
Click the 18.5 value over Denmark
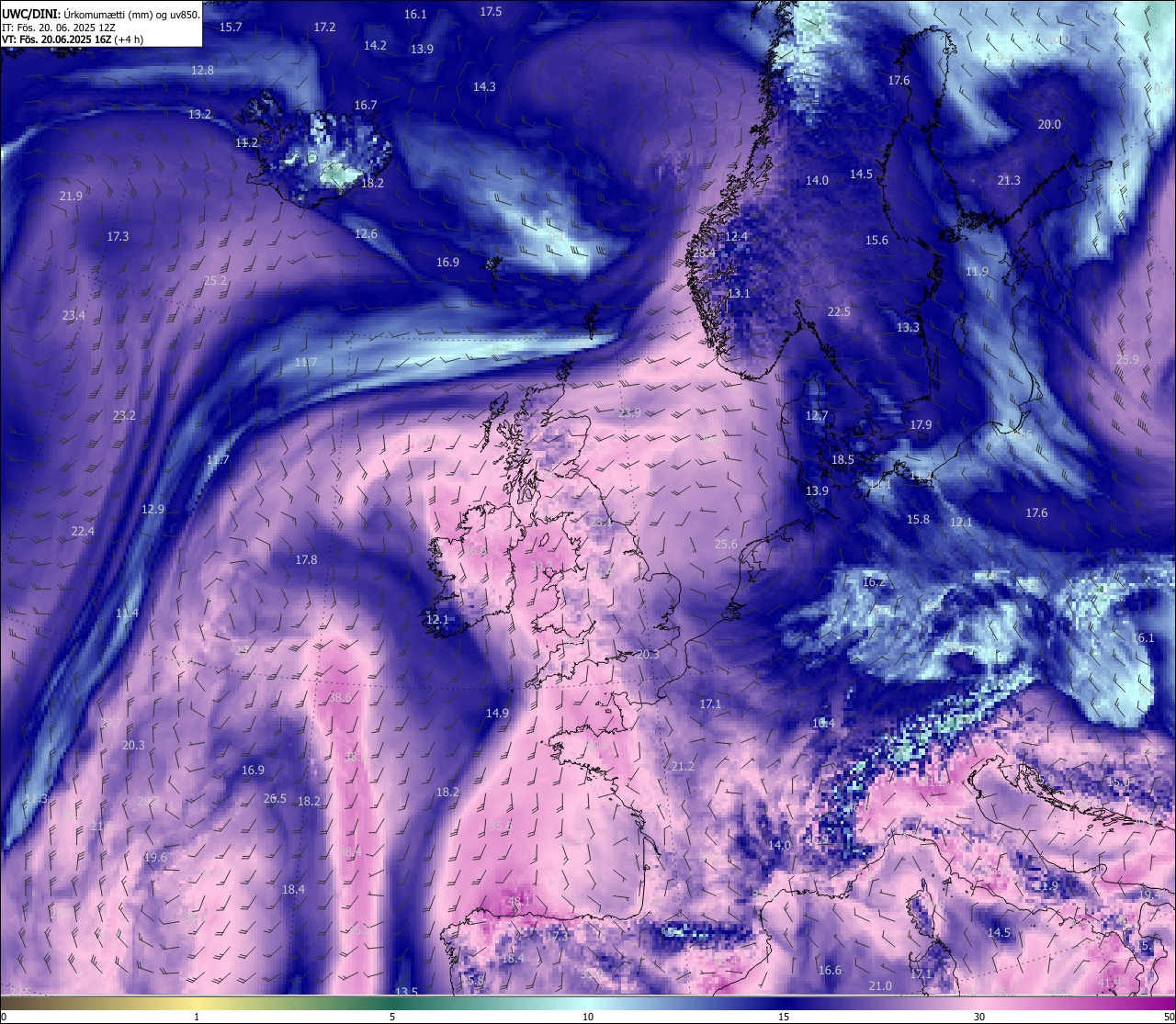(842, 460)
